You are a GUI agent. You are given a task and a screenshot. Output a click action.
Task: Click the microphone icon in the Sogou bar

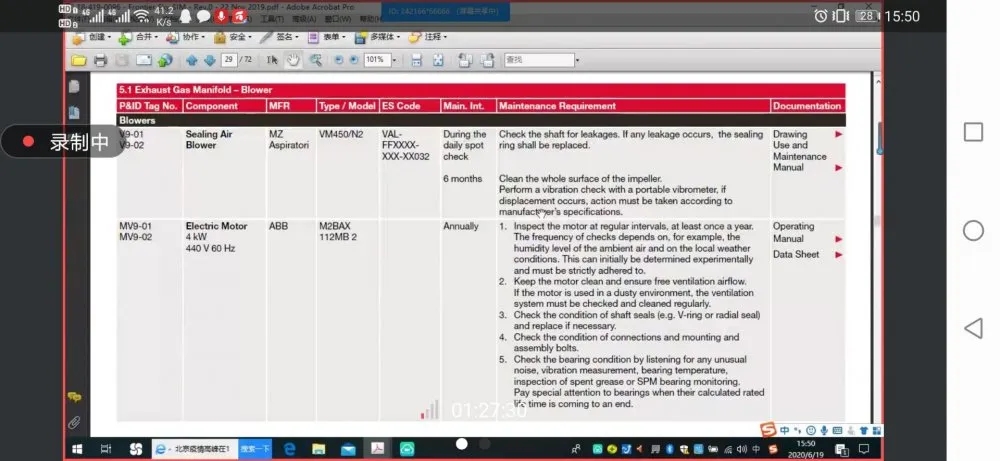coord(824,430)
